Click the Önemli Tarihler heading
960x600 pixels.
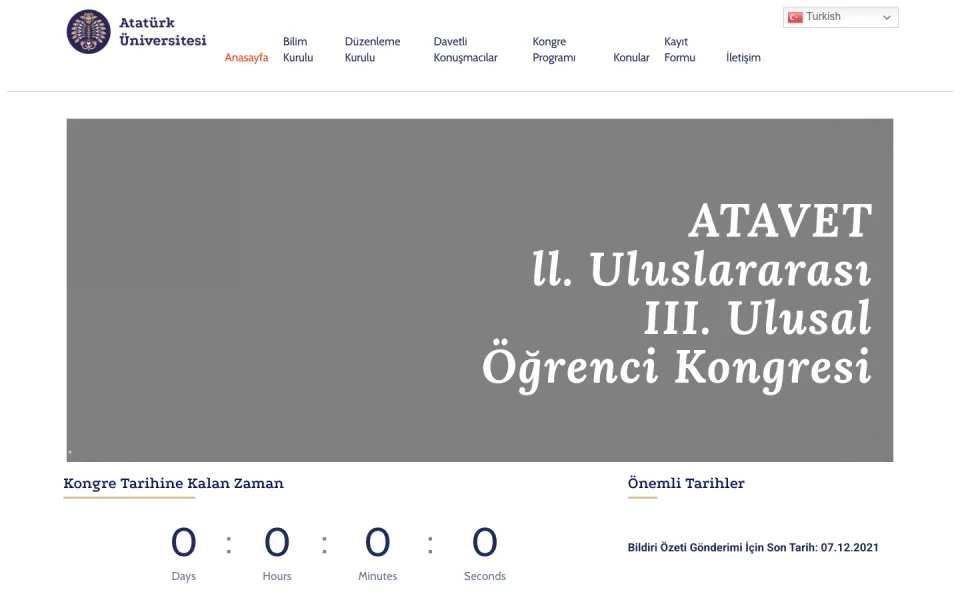pyautogui.click(x=686, y=483)
